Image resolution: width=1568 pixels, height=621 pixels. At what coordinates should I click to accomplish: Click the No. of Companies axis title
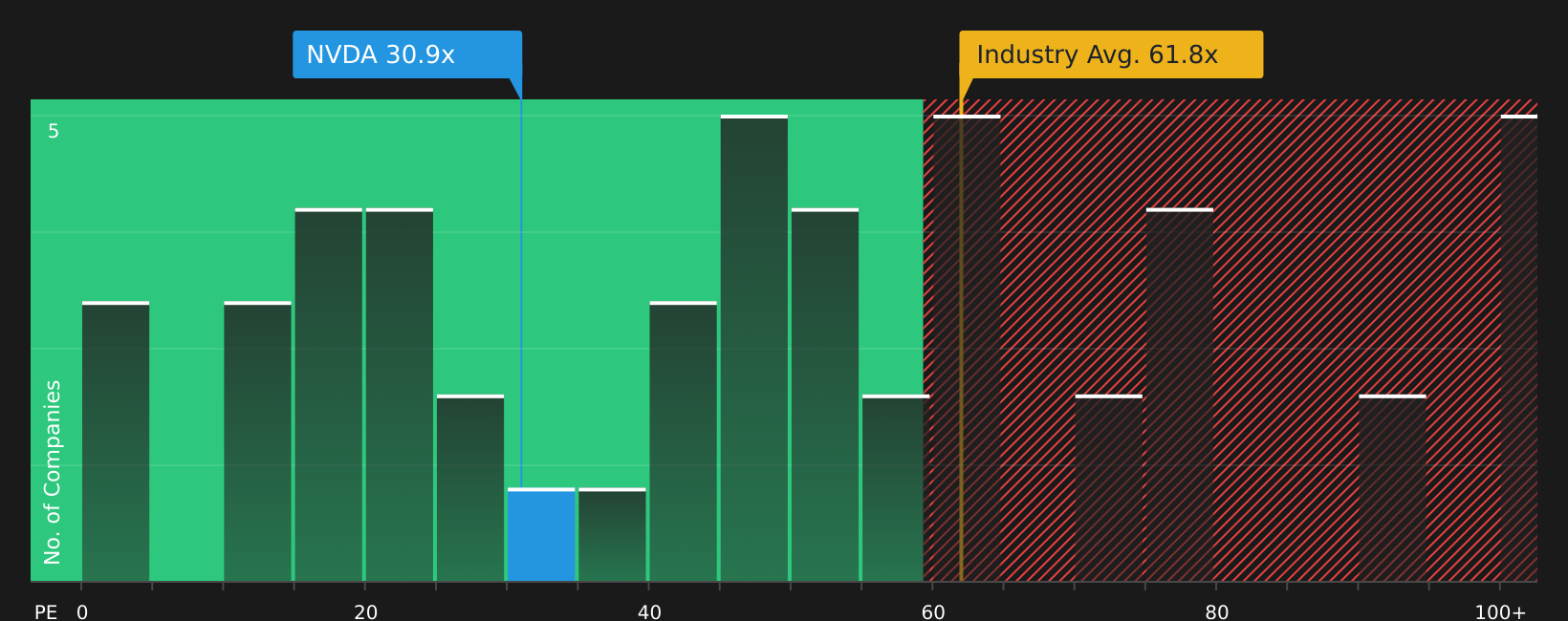coord(53,472)
